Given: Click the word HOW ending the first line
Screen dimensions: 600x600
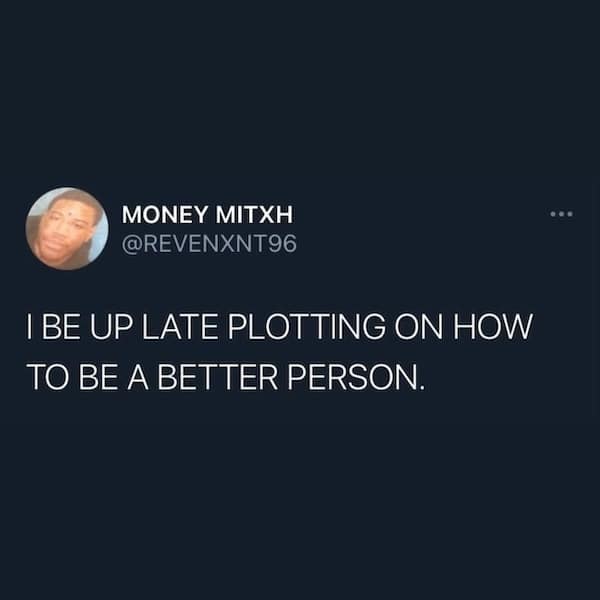Looking at the screenshot, I should [x=493, y=326].
